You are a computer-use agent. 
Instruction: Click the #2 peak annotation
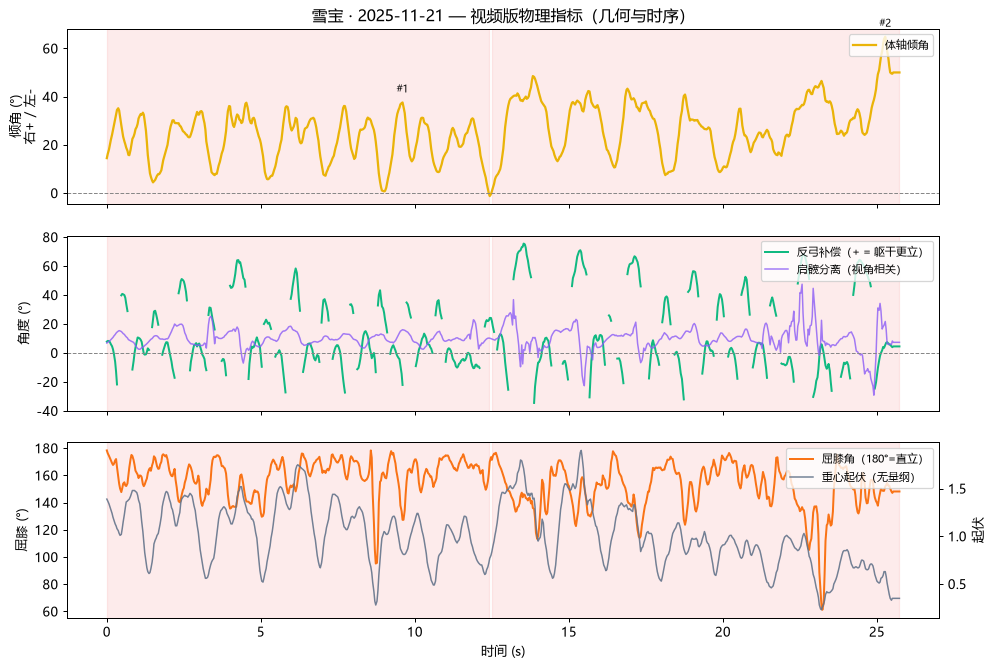pos(885,23)
